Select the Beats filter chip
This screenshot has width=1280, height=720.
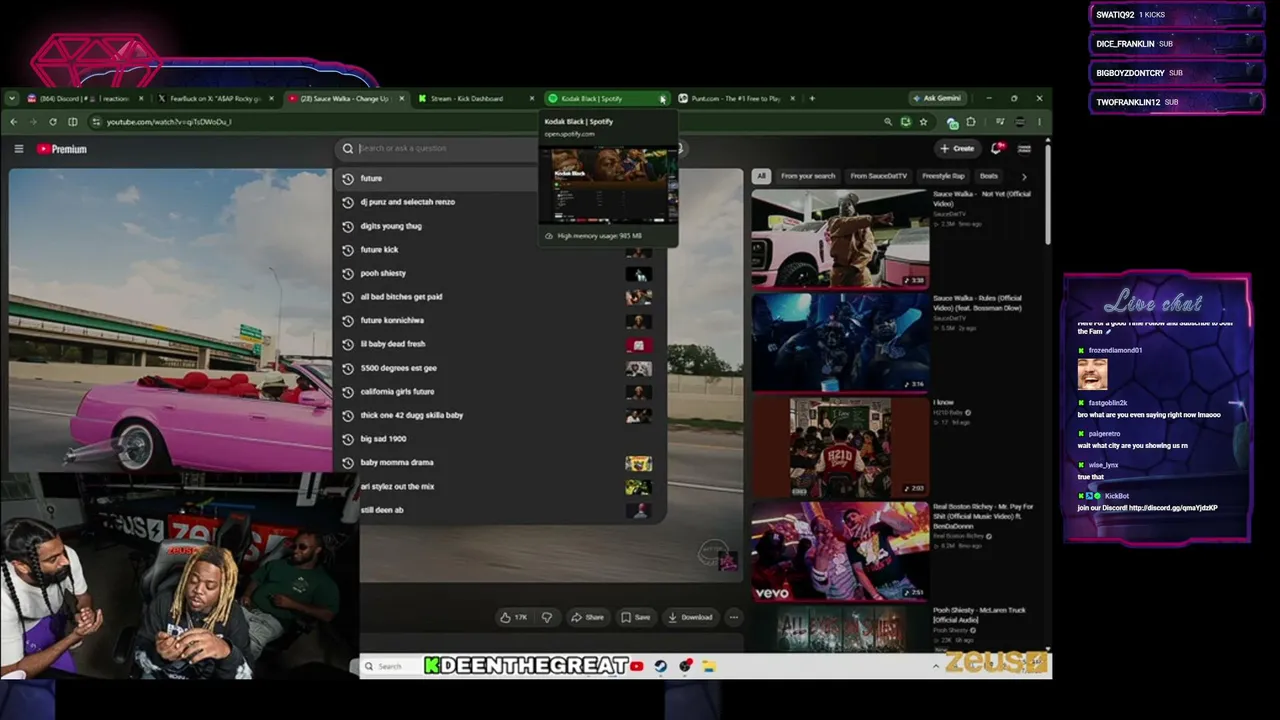click(x=989, y=176)
